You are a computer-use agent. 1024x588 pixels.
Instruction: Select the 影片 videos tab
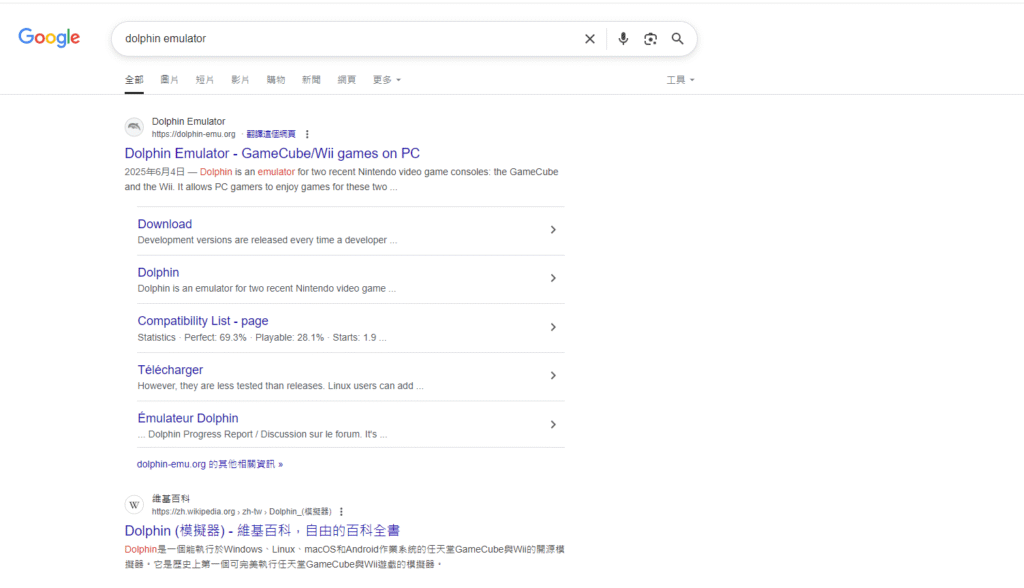pyautogui.click(x=240, y=79)
